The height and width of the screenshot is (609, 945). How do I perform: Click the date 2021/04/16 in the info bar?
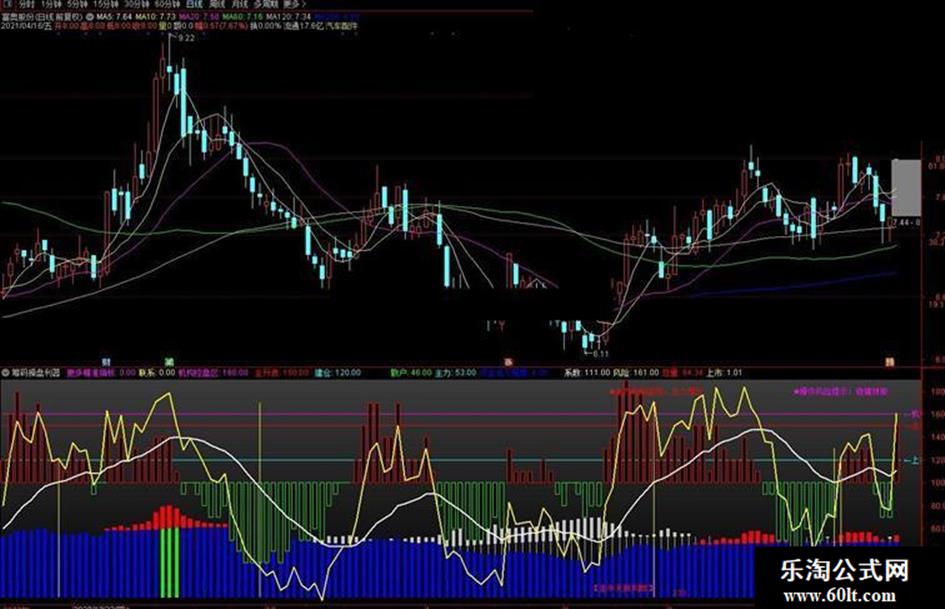(22, 27)
